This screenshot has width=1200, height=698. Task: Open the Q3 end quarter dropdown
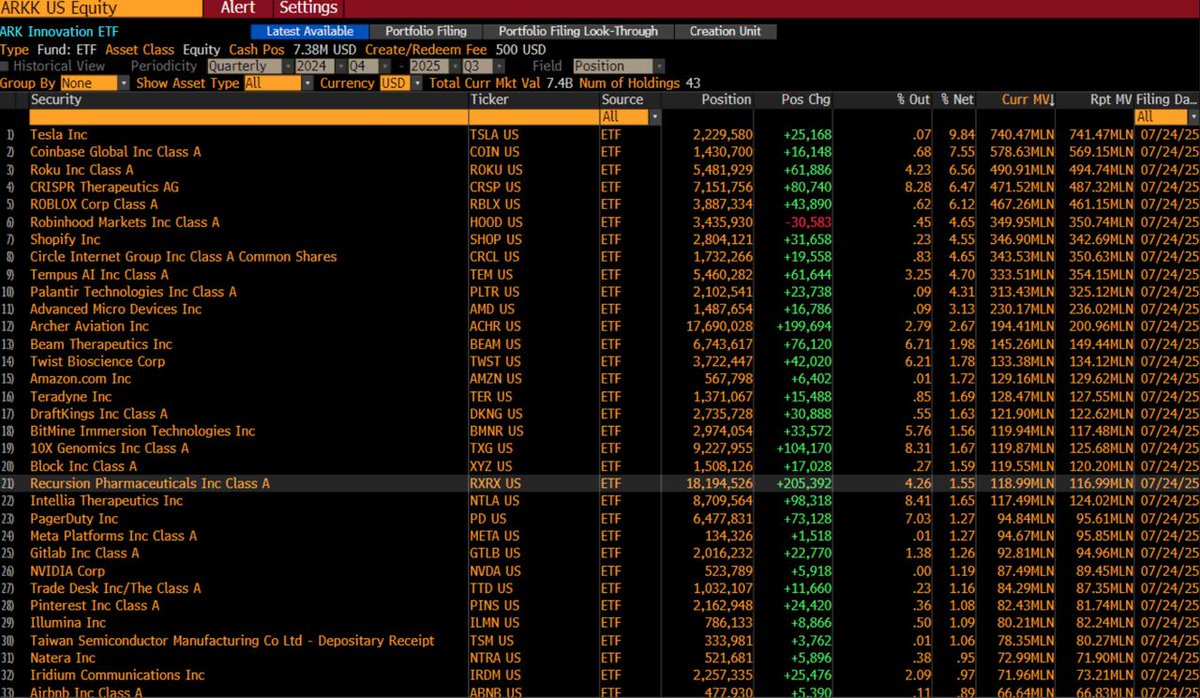[484, 66]
